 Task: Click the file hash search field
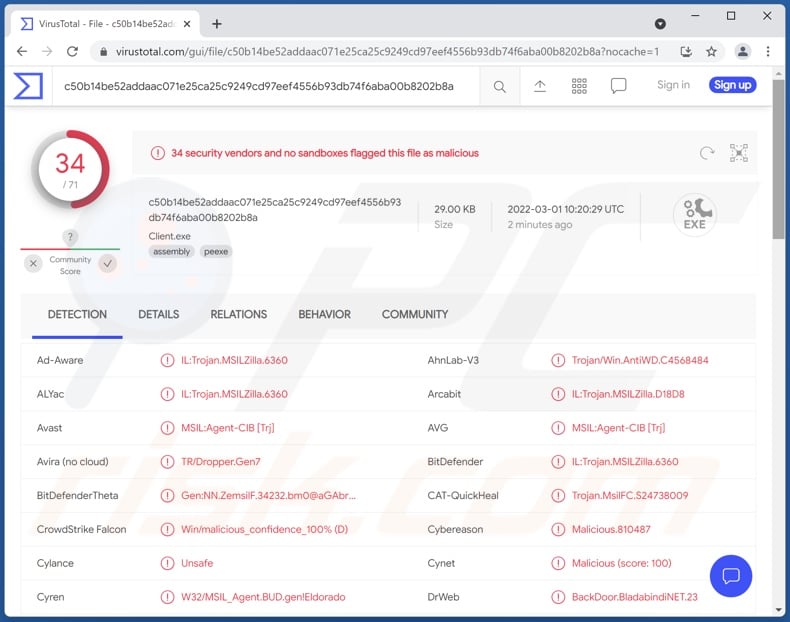click(x=260, y=86)
